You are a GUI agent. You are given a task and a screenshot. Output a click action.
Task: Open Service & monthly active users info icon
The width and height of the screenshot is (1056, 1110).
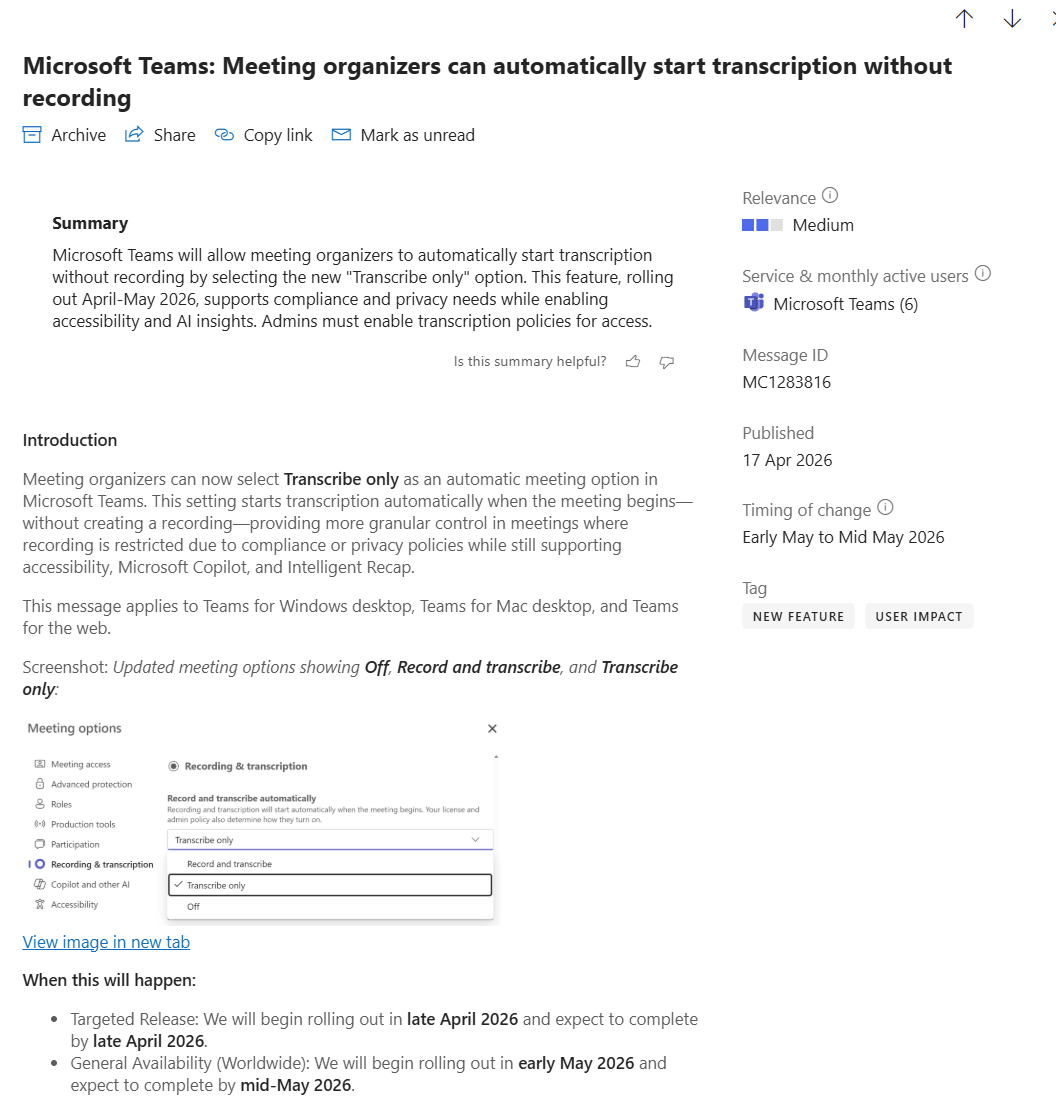tap(983, 273)
